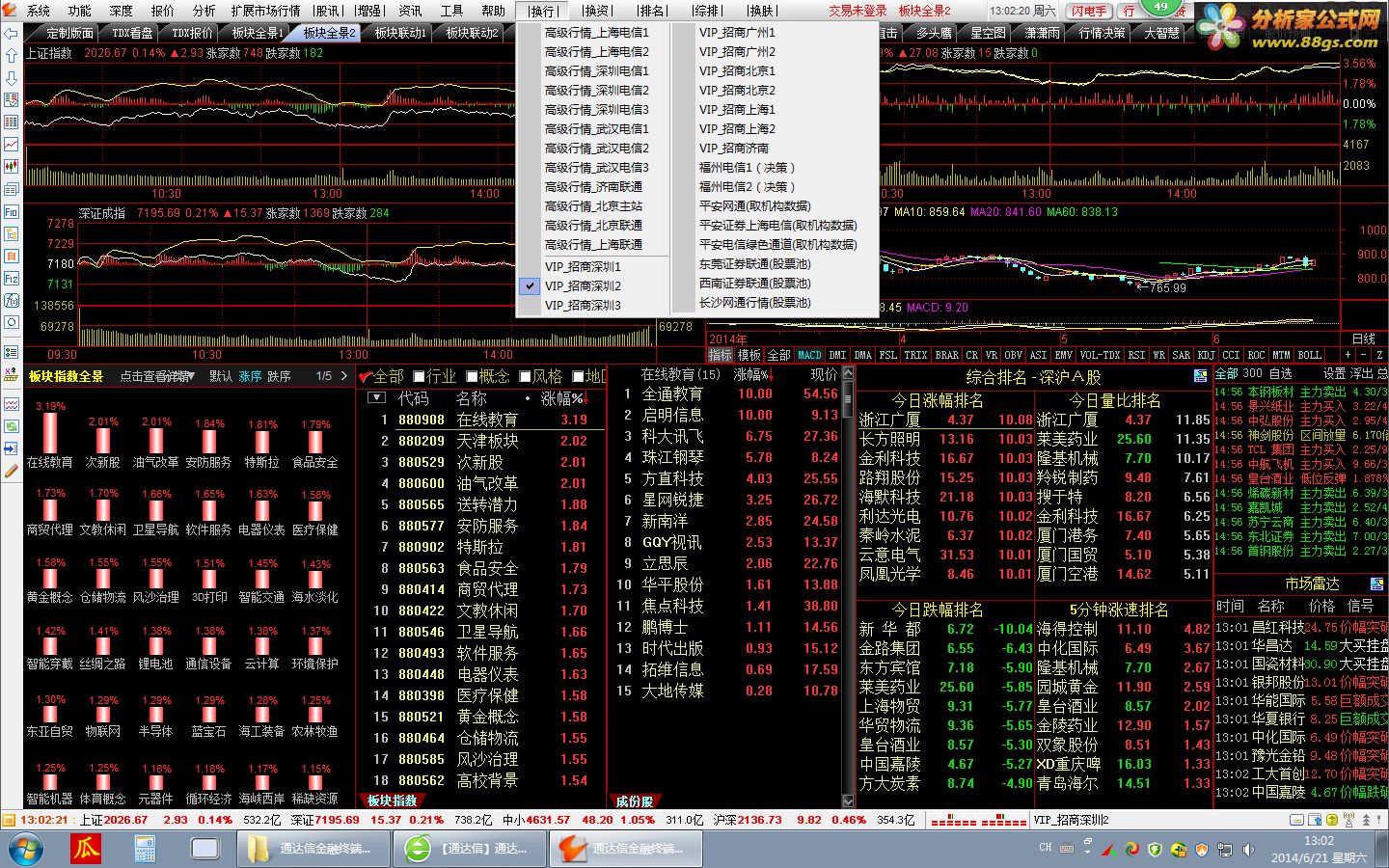
Task: Open the 换行 menu in the menu bar
Action: coord(543,11)
